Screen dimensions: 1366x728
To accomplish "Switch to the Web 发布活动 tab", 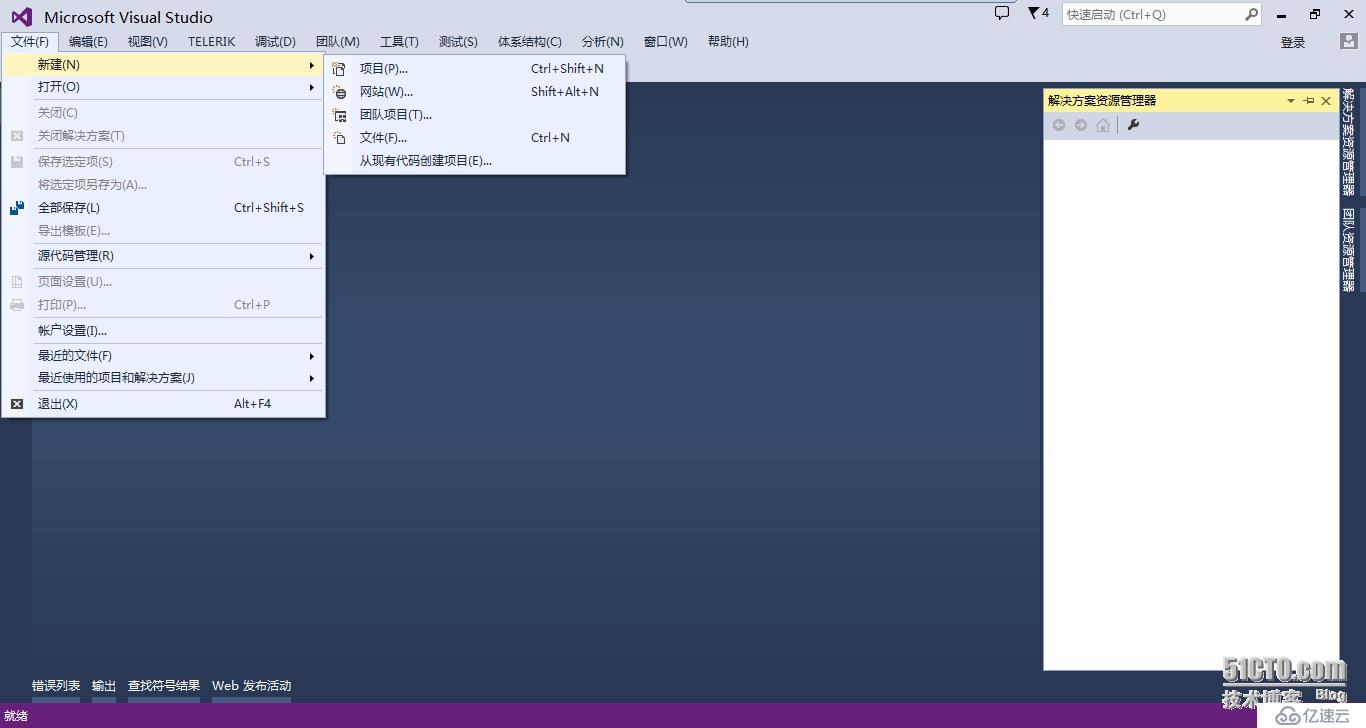I will (252, 686).
